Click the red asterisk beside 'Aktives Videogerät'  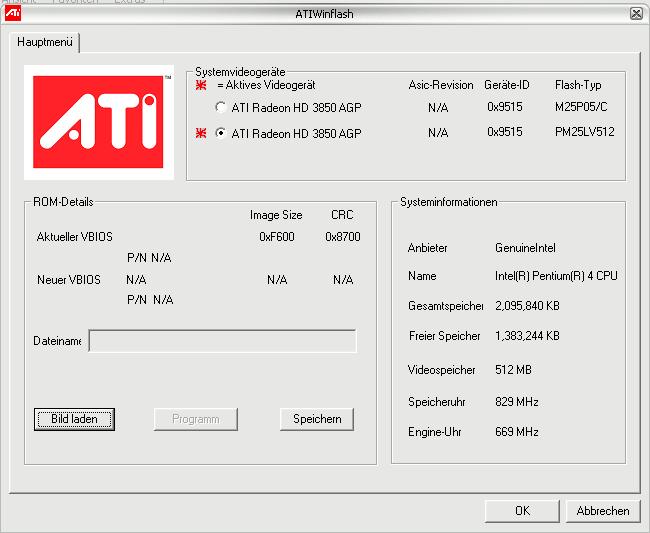point(201,85)
